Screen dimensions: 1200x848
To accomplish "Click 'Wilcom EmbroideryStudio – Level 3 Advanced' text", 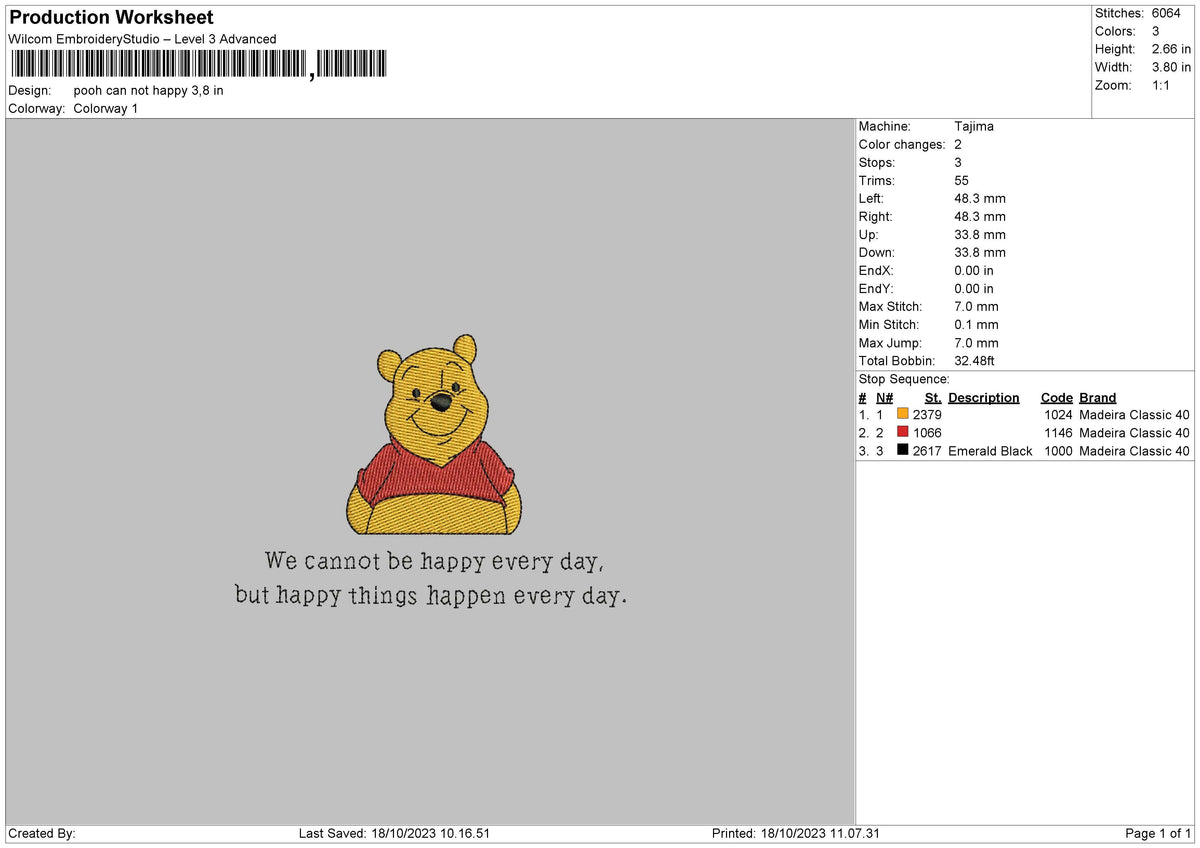I will point(142,39).
